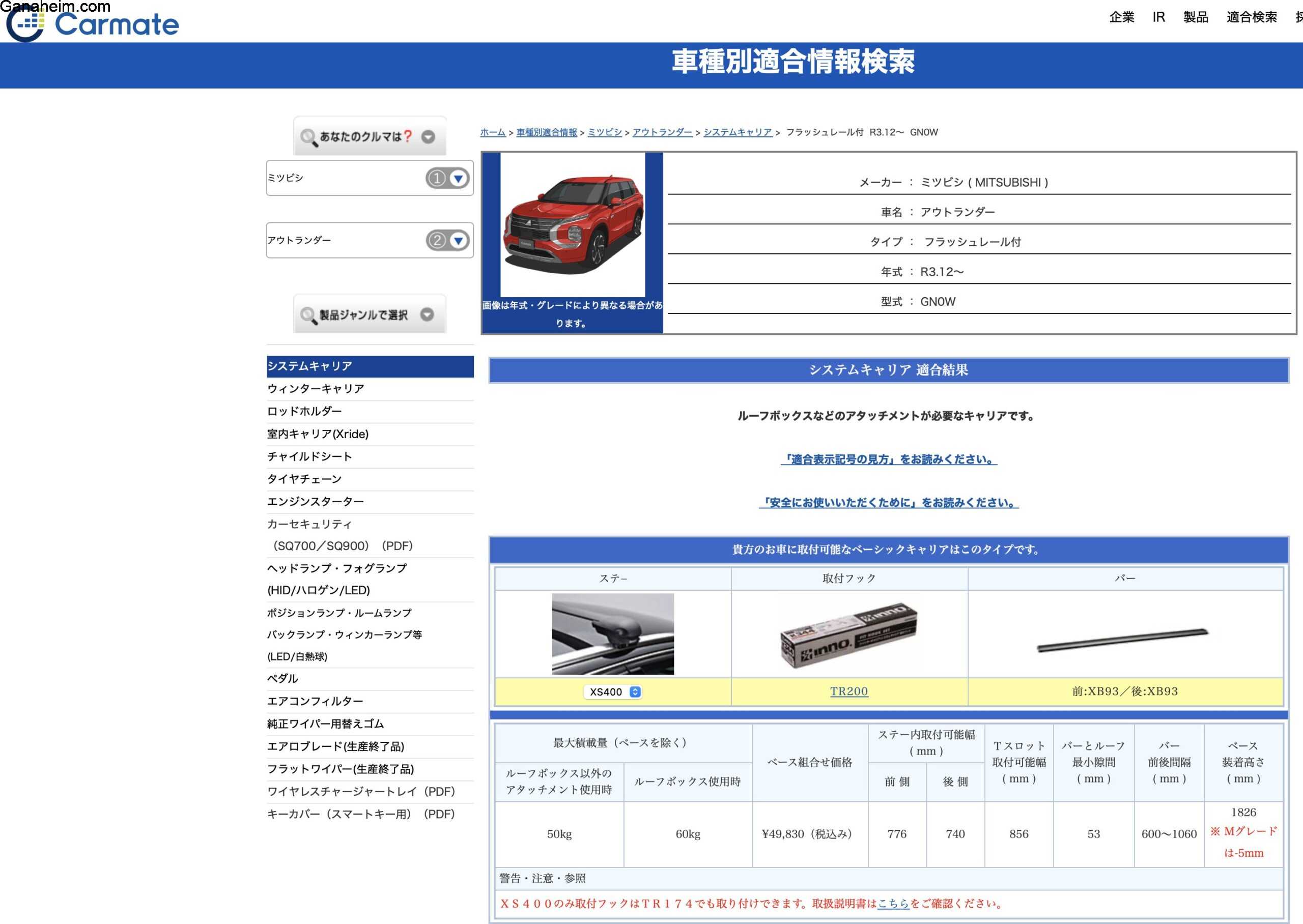Open the こちら instruction manual link

click(893, 904)
